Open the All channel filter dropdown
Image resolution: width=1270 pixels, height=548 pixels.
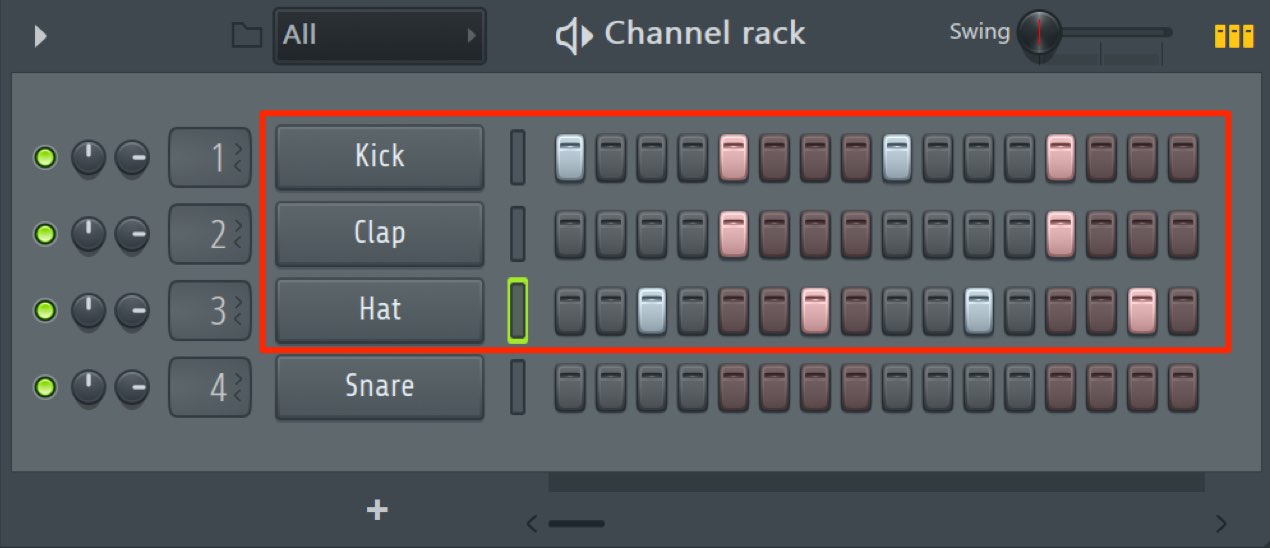tap(380, 36)
